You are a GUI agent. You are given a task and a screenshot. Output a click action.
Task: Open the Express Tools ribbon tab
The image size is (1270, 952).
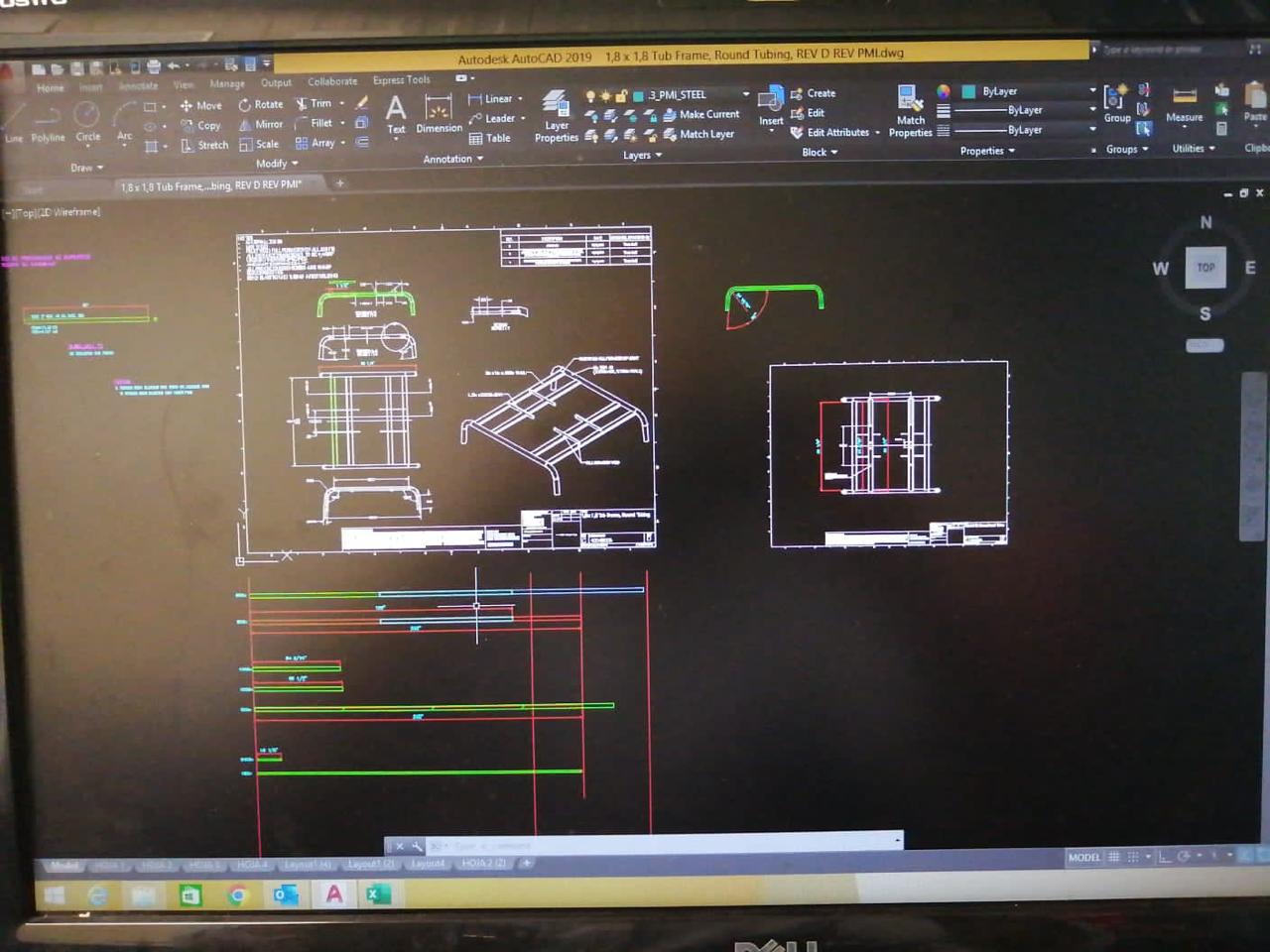click(x=401, y=80)
